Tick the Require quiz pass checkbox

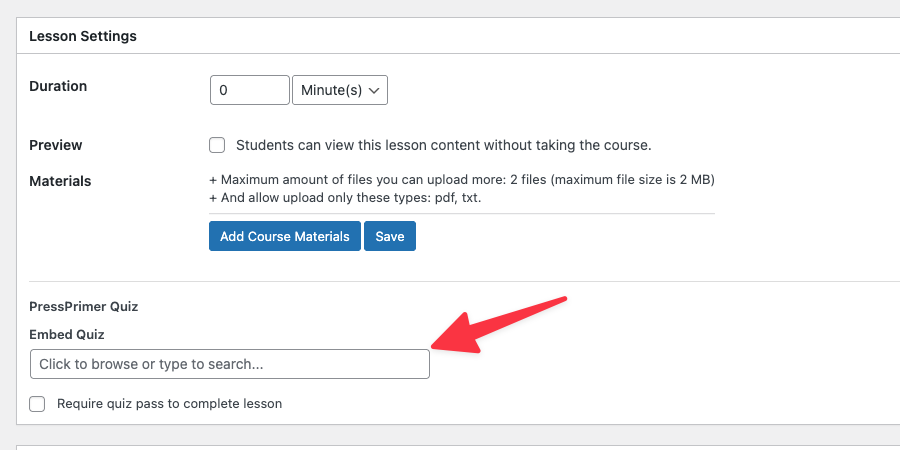pos(38,404)
